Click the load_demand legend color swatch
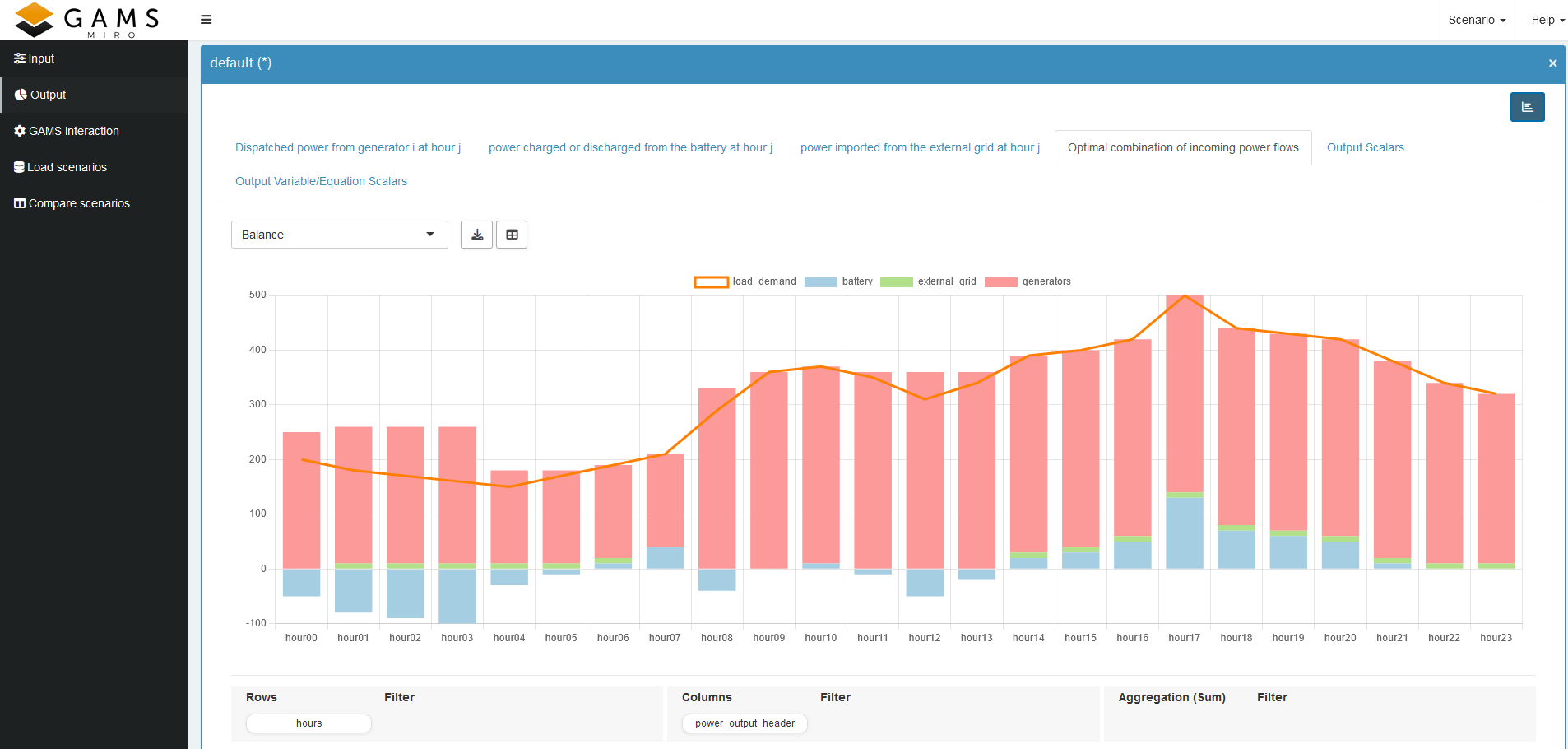The height and width of the screenshot is (749, 1568). coord(711,281)
